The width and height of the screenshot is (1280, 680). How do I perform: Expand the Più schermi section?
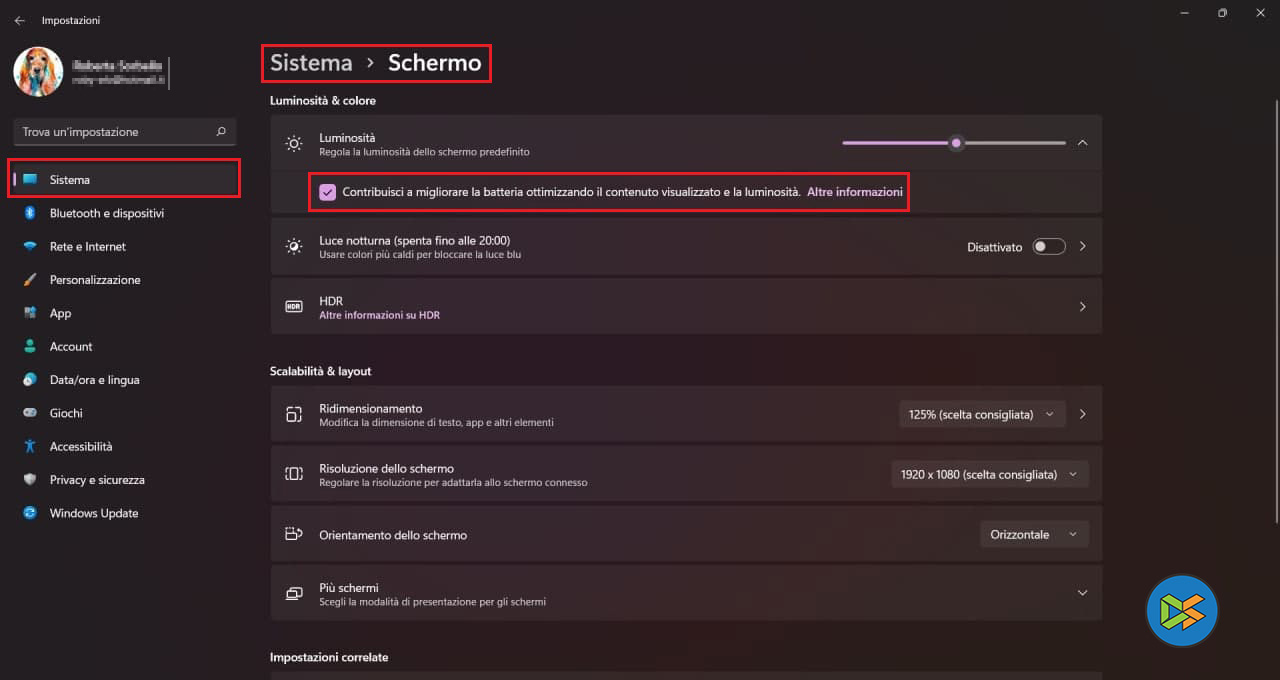[1082, 593]
